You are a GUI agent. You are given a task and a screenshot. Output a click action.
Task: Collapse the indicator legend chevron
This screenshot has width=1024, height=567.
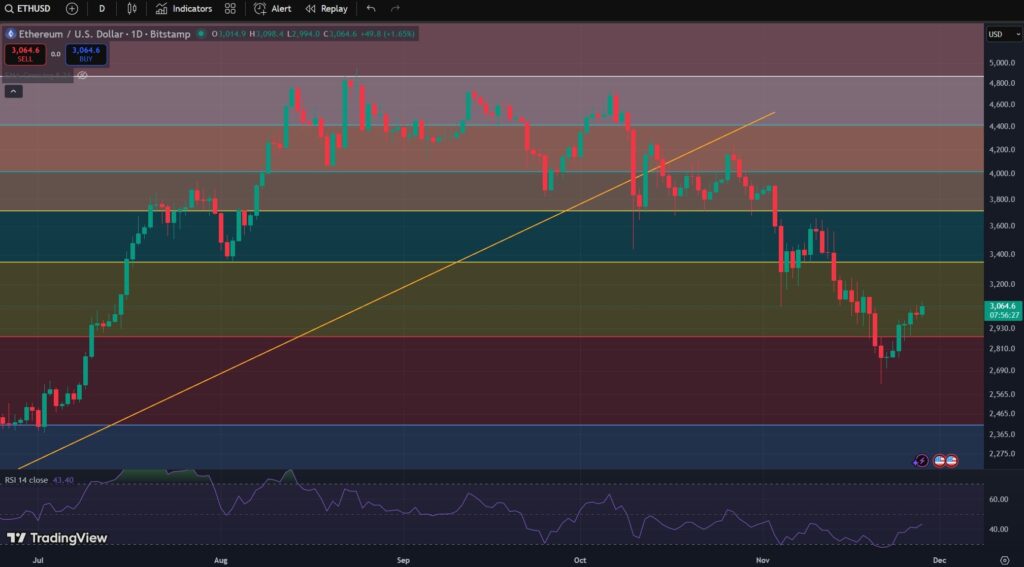(13, 91)
